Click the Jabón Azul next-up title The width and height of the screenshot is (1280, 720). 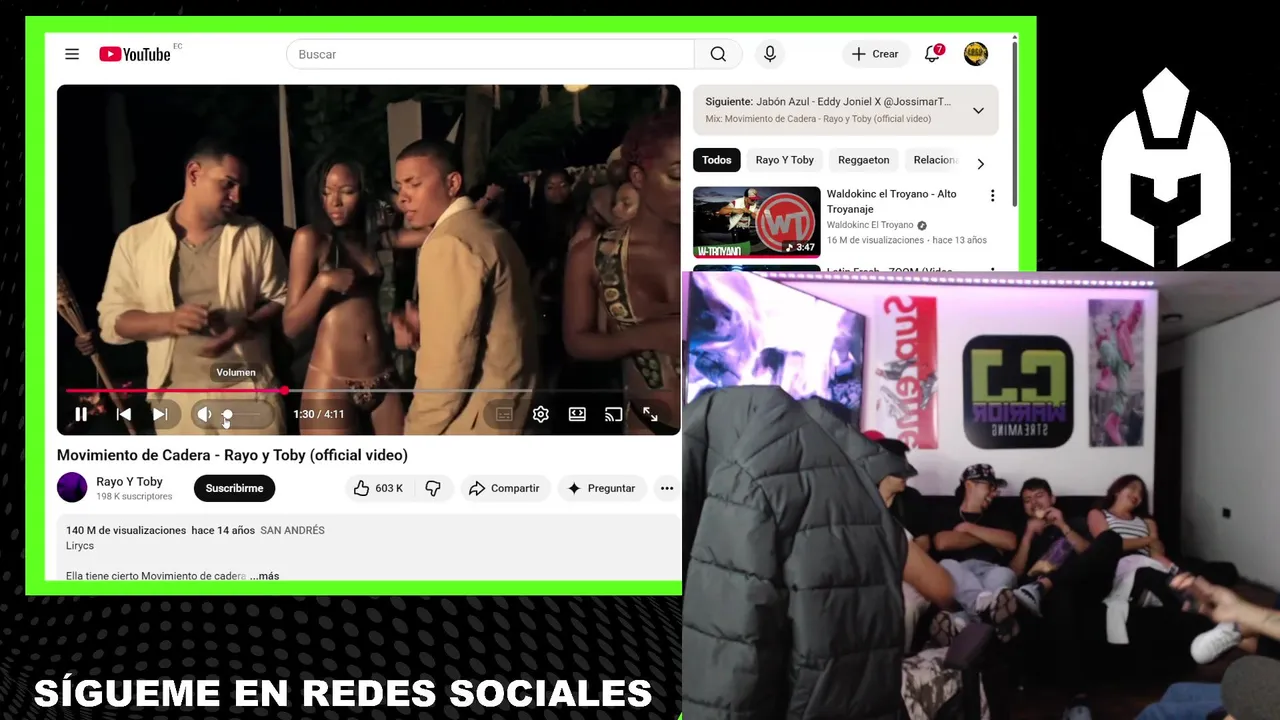click(854, 102)
